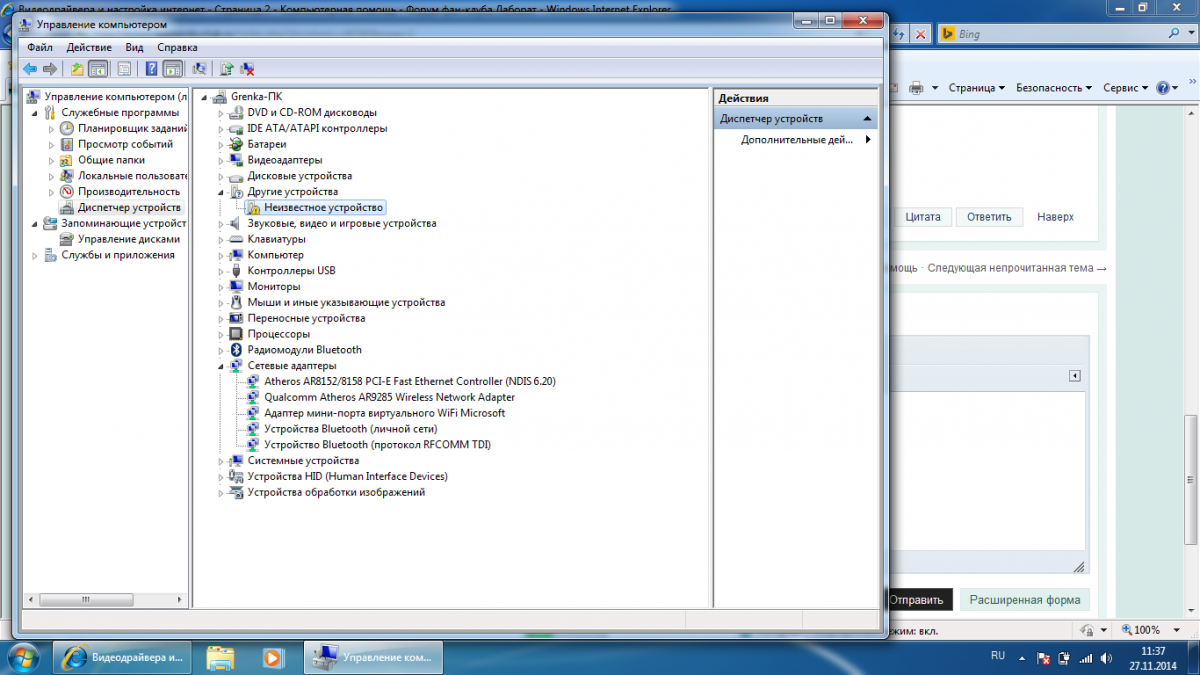Collapse the Grenka-ПК root node

pos(204,97)
